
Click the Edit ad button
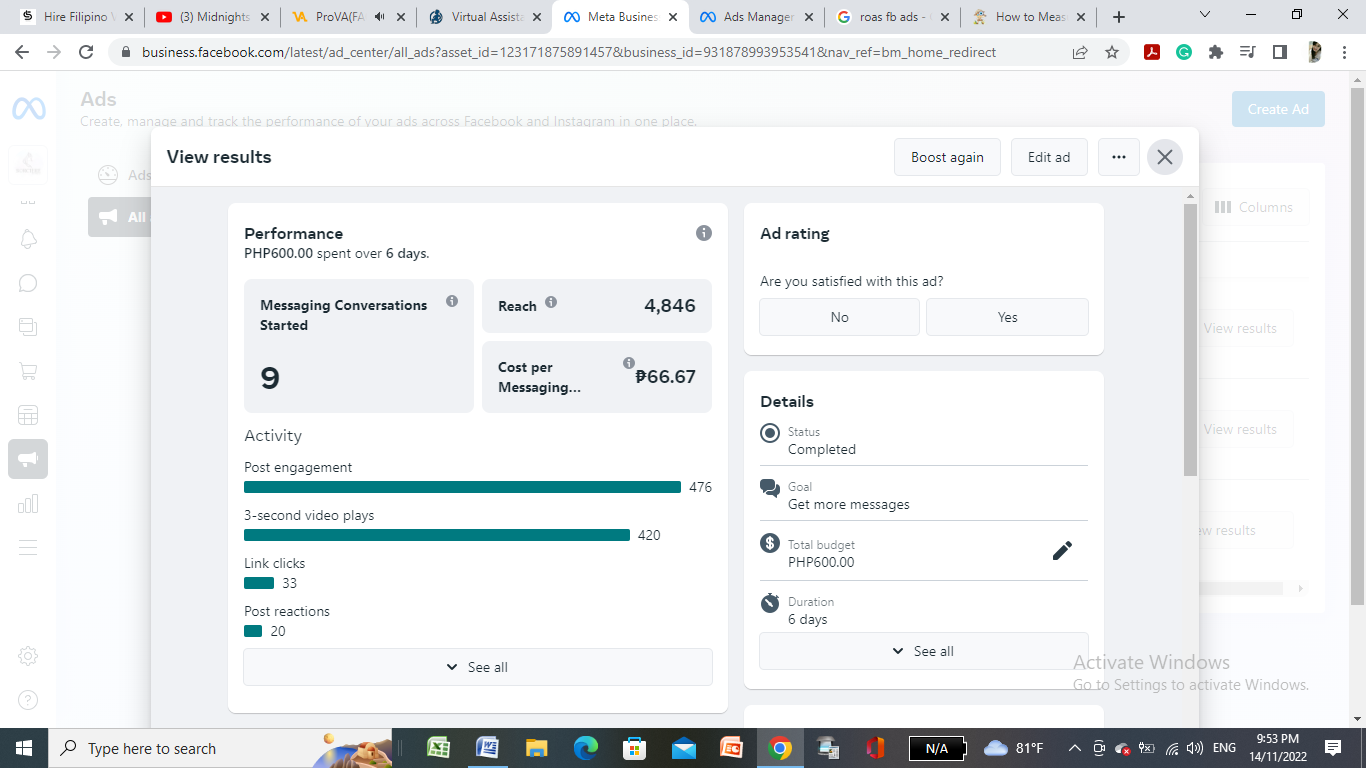tap(1049, 157)
